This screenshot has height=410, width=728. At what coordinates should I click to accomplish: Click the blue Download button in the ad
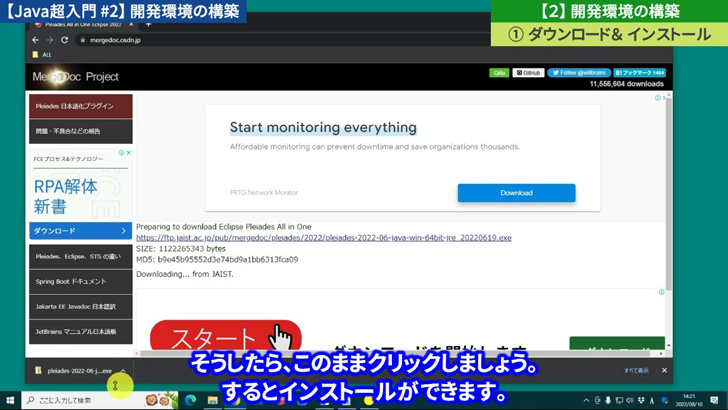point(516,193)
